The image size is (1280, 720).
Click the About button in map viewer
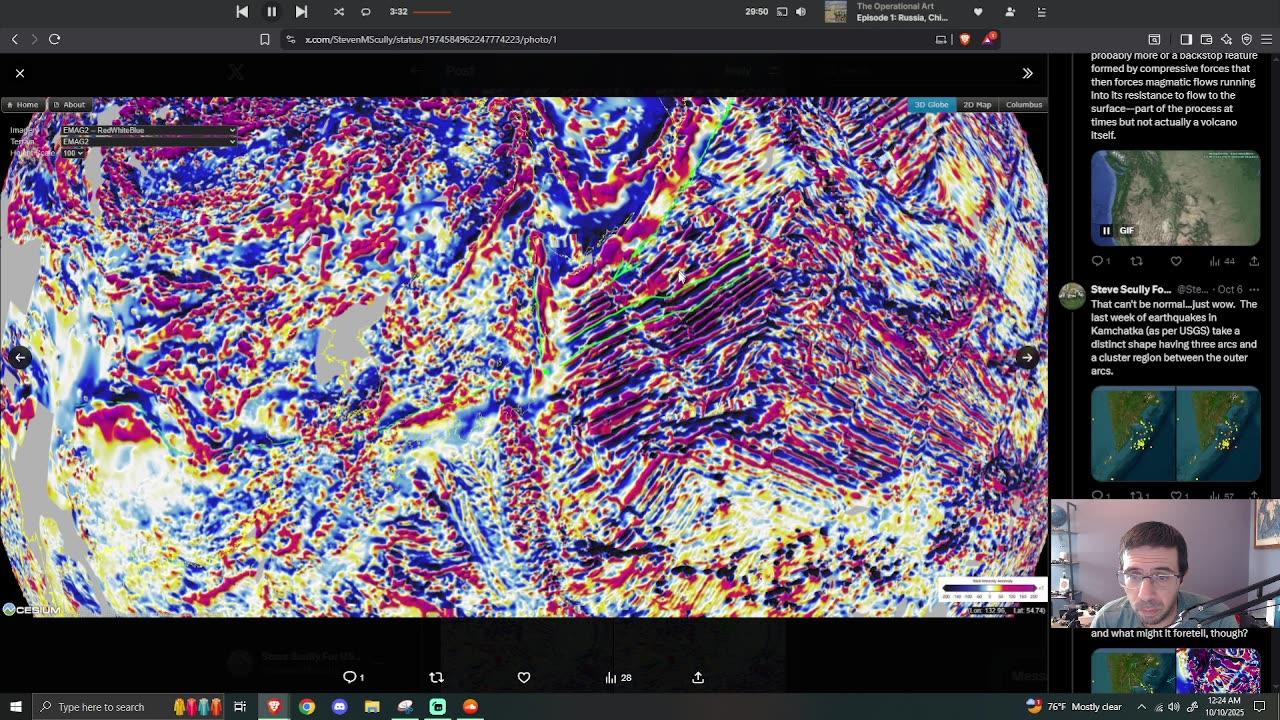tap(70, 105)
